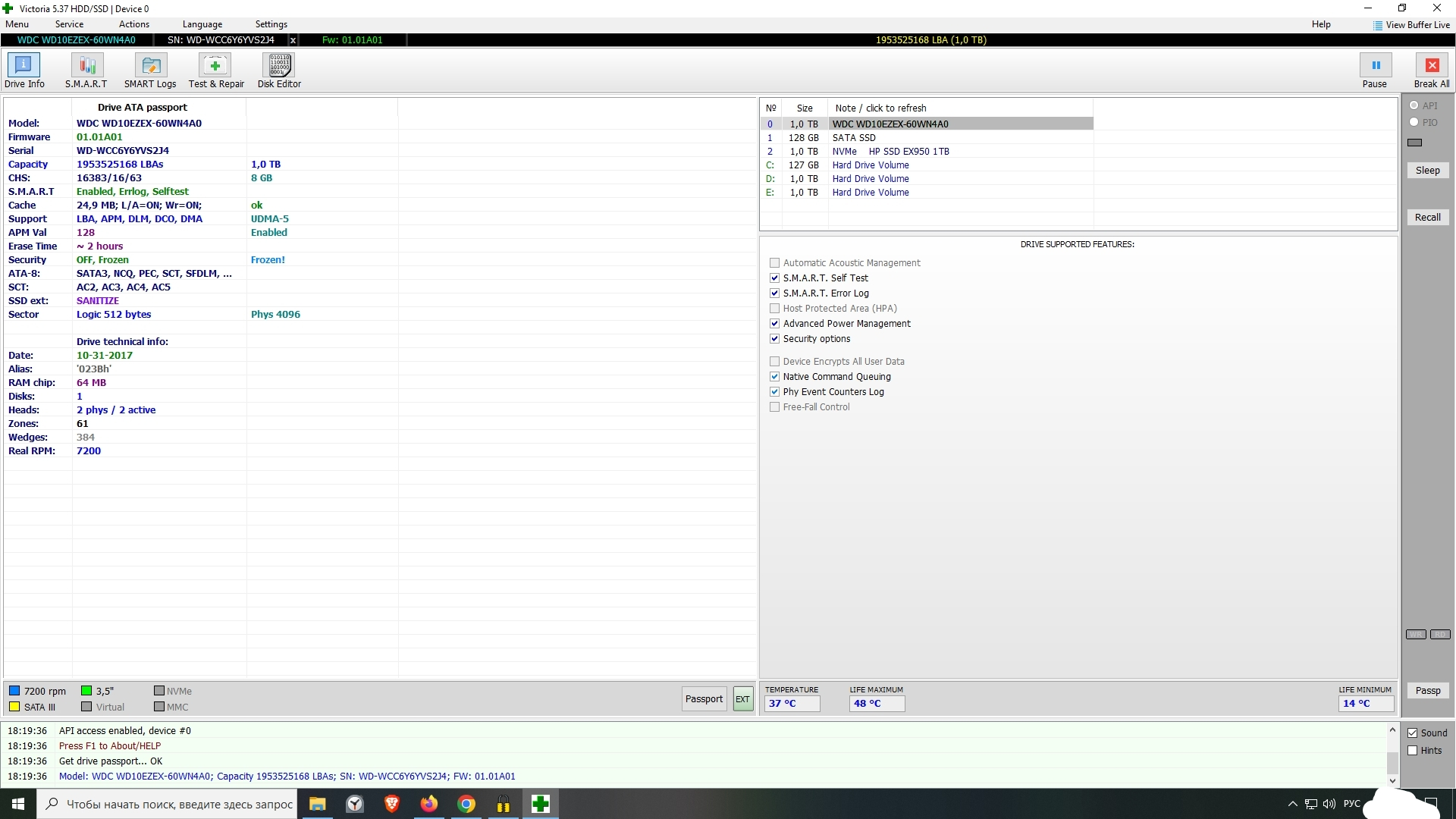This screenshot has height=819, width=1456.
Task: Click the small WR button
Action: coord(1416,635)
